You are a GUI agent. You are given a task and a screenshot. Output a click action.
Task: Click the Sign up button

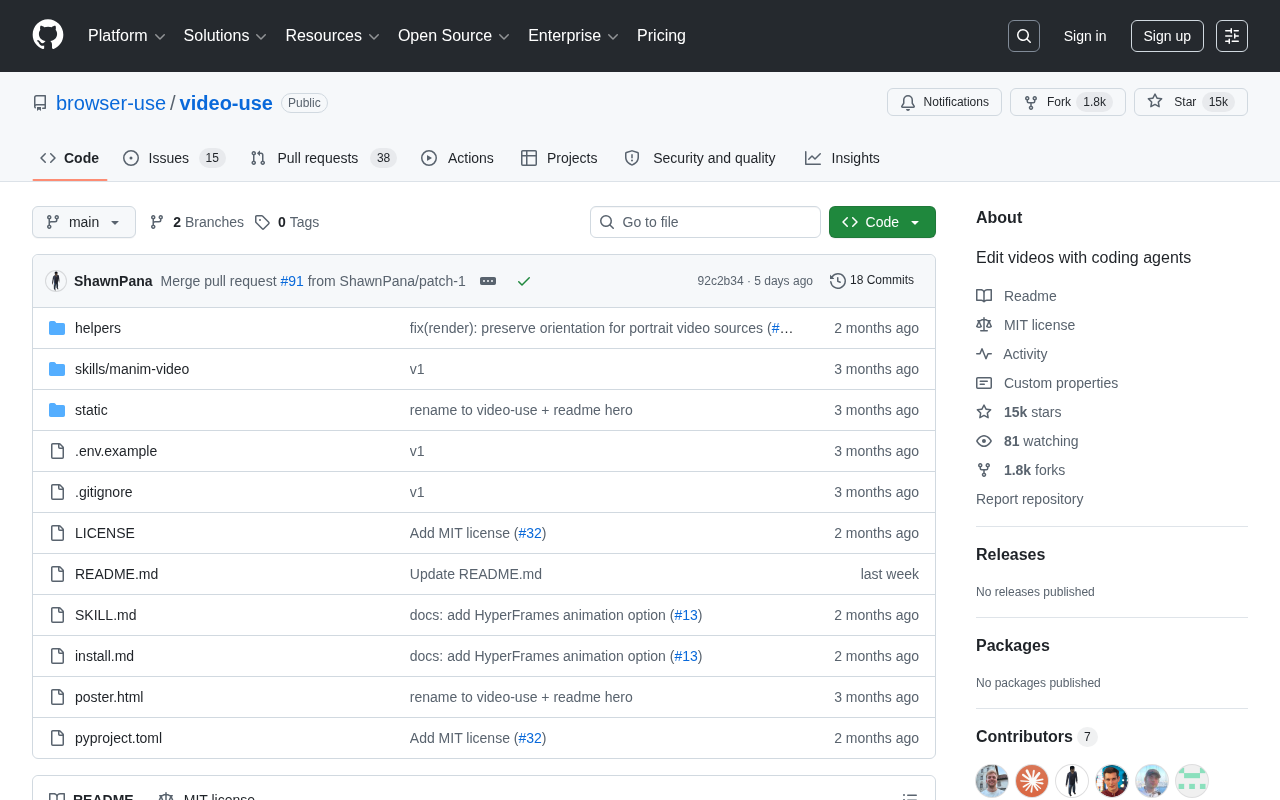click(1167, 36)
